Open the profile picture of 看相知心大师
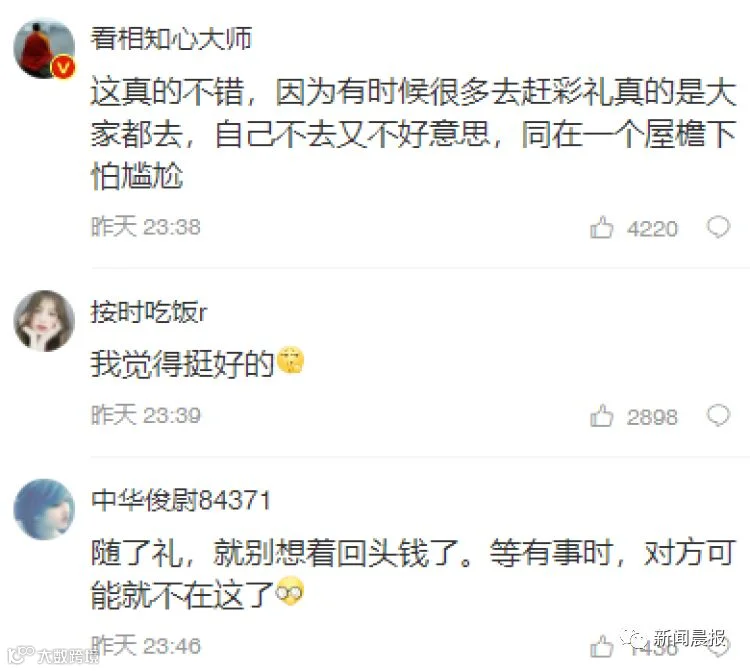750x671 pixels. [44, 48]
